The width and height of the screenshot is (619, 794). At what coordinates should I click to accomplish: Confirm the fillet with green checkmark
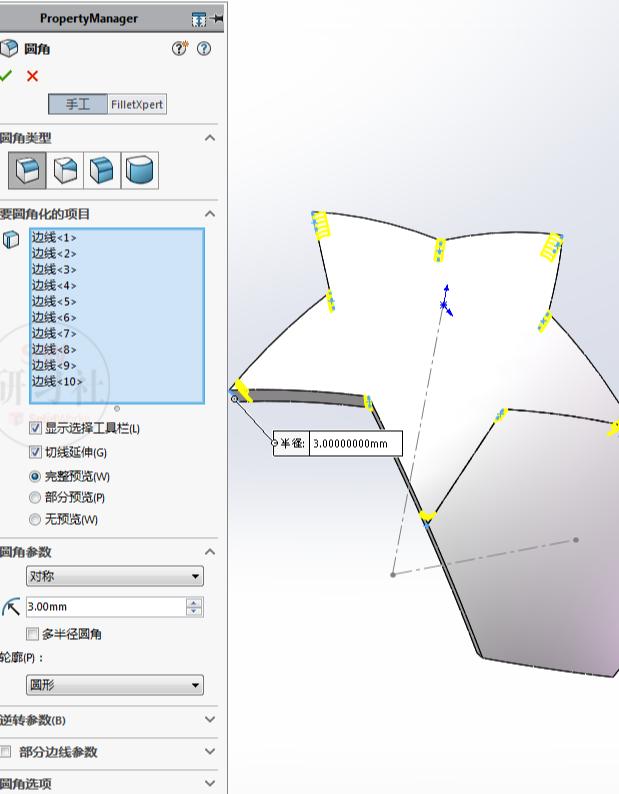click(x=6, y=76)
